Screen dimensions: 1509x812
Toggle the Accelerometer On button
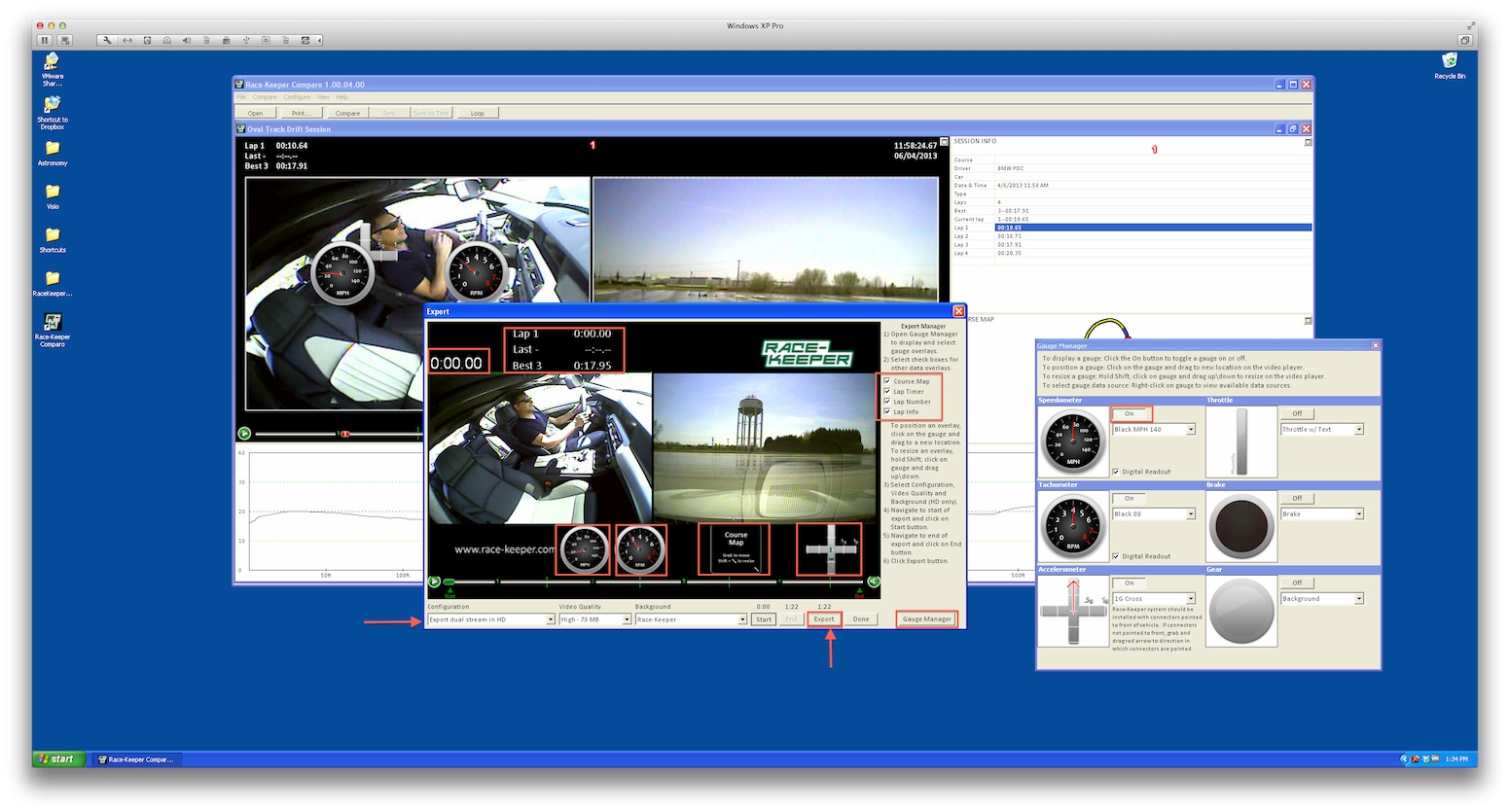point(1131,583)
